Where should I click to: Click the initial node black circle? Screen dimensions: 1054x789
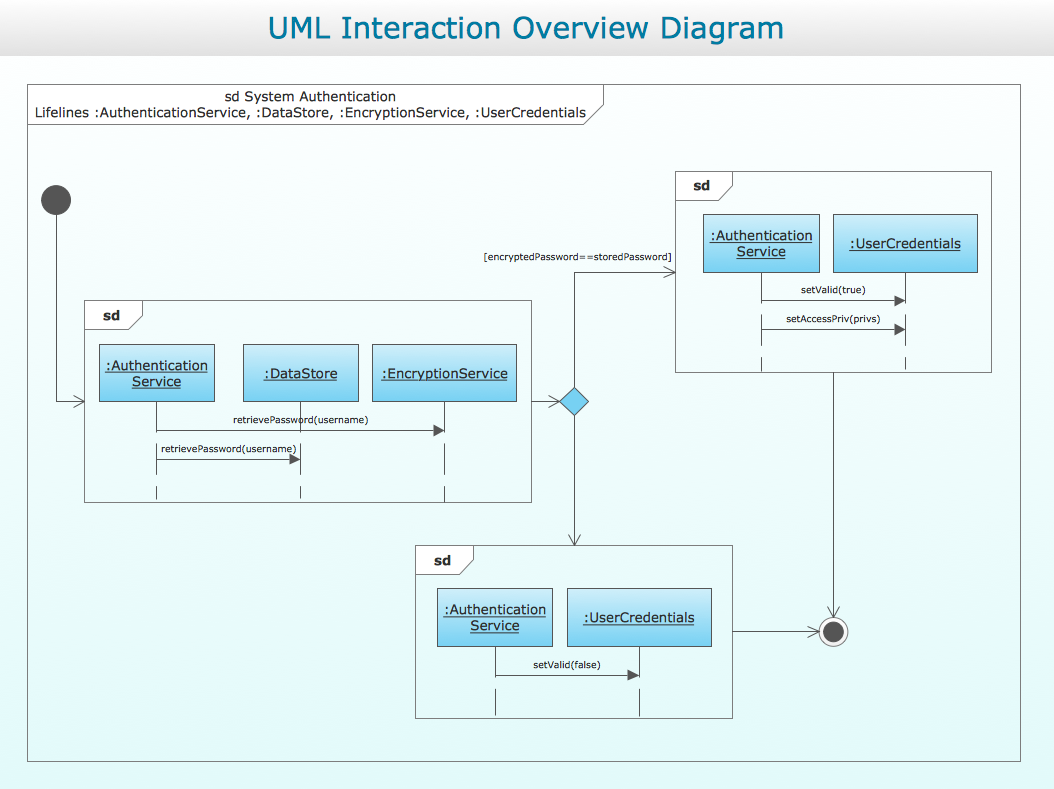click(56, 200)
